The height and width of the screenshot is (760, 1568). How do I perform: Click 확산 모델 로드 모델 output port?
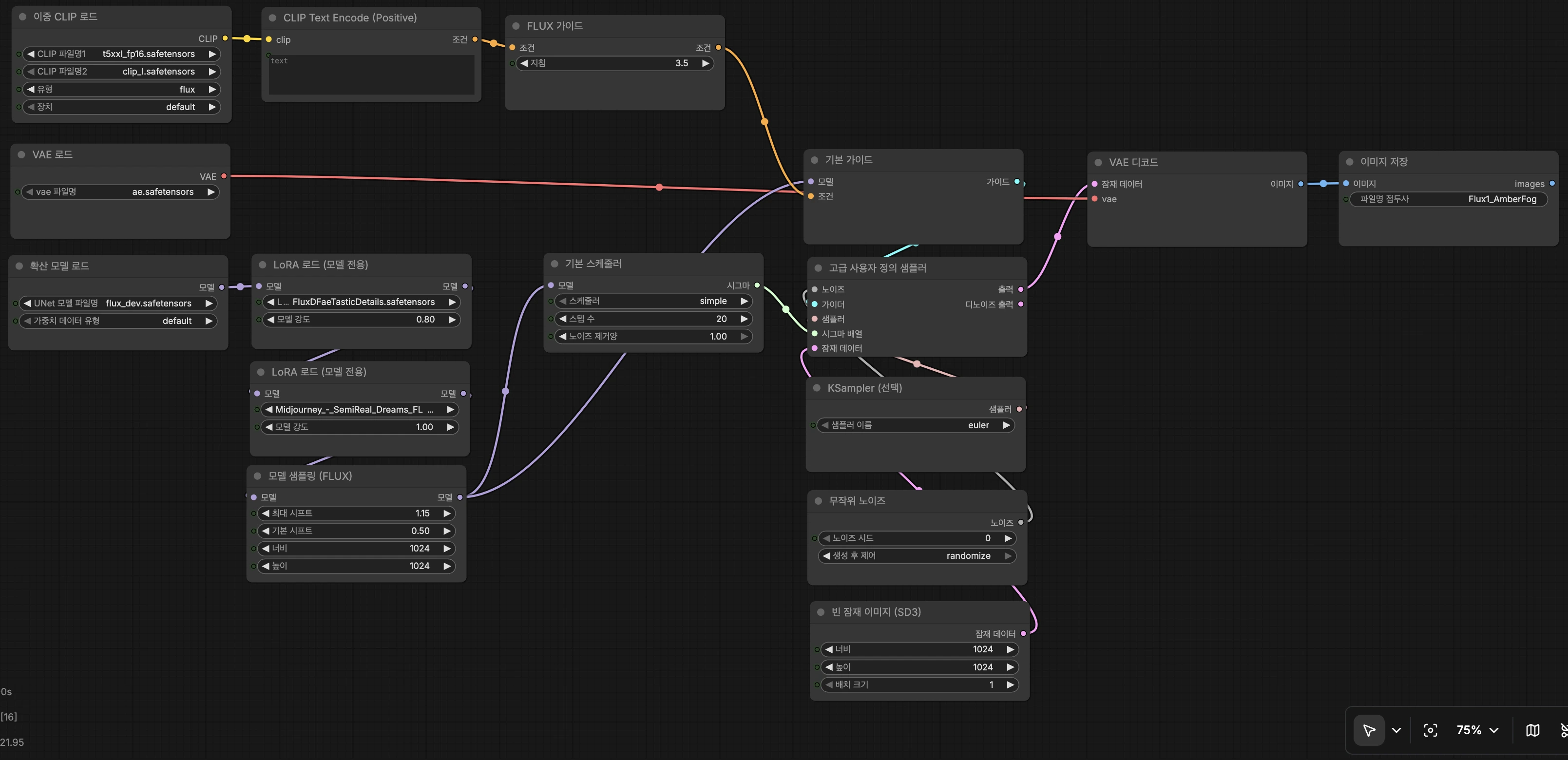click(222, 287)
